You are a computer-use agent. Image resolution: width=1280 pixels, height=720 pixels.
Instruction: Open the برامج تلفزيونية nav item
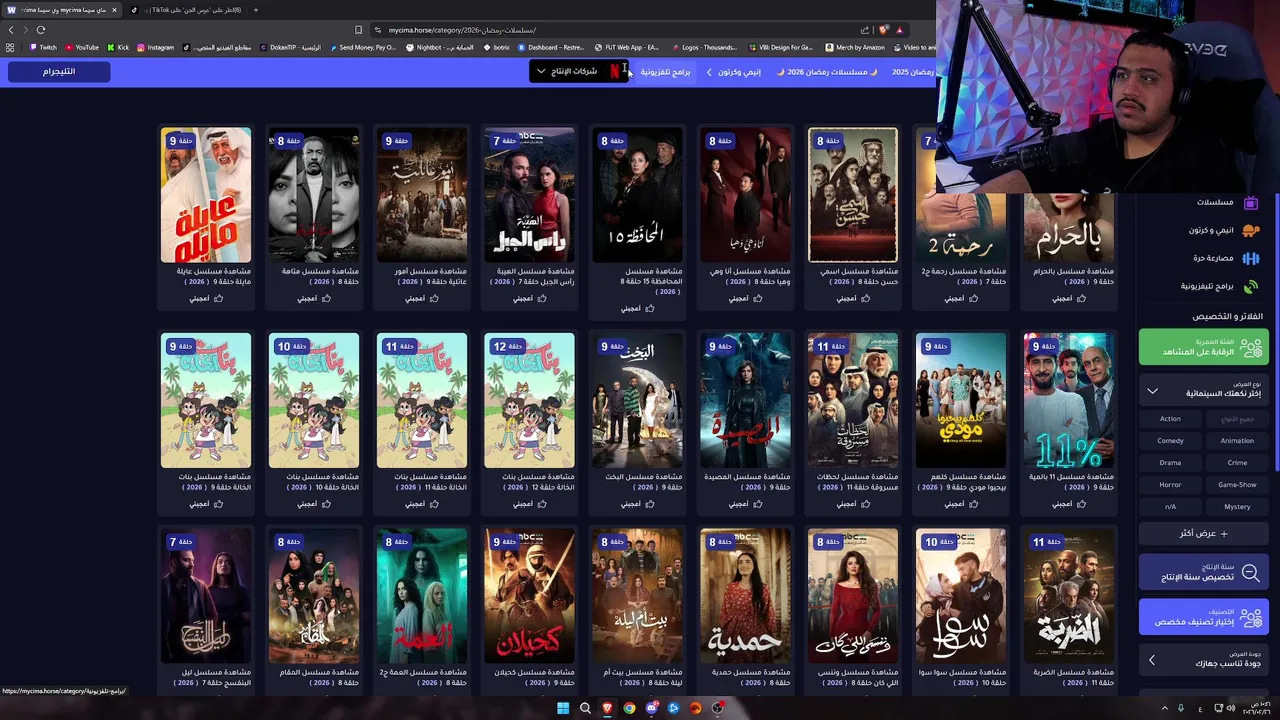[664, 72]
